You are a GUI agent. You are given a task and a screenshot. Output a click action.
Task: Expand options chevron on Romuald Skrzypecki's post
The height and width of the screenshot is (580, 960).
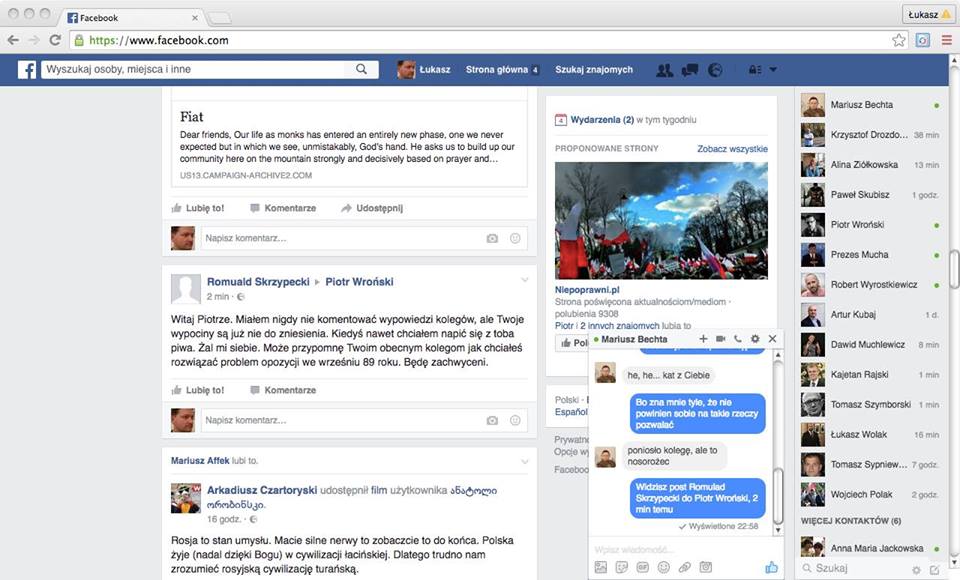pos(525,280)
